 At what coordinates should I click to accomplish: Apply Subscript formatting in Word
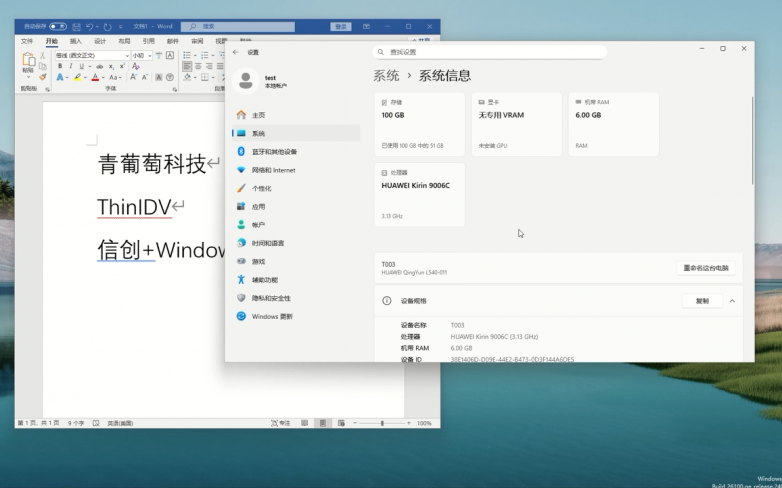click(111, 66)
